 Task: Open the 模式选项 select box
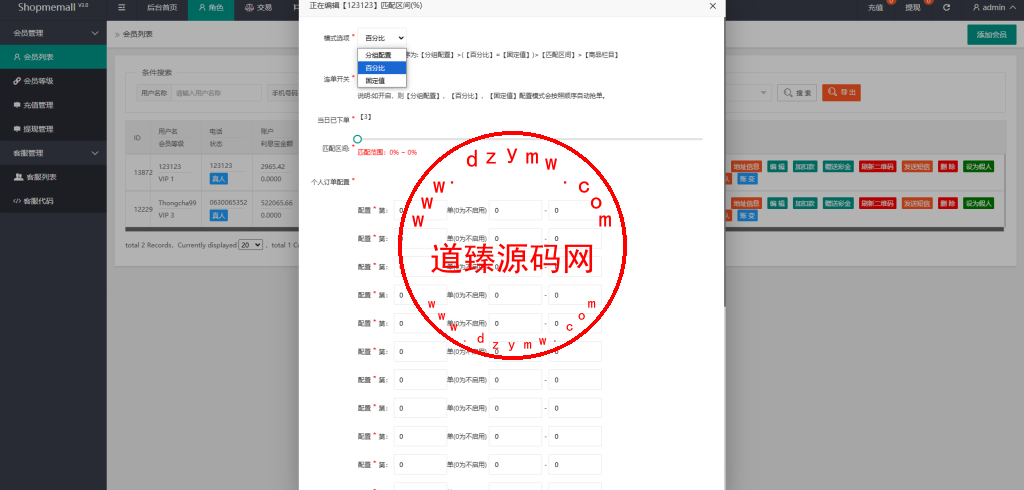tap(382, 38)
